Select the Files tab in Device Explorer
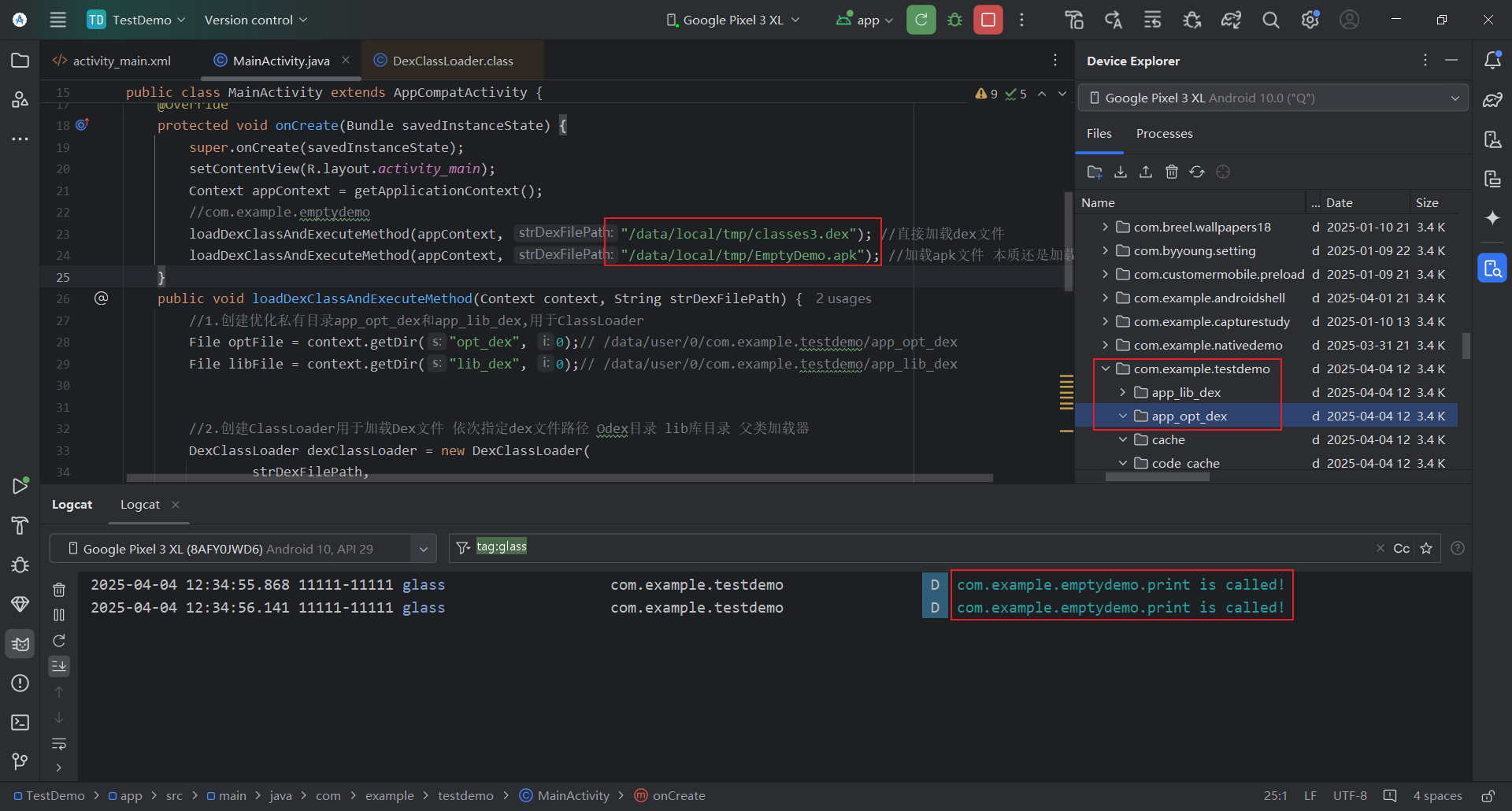 point(1099,134)
